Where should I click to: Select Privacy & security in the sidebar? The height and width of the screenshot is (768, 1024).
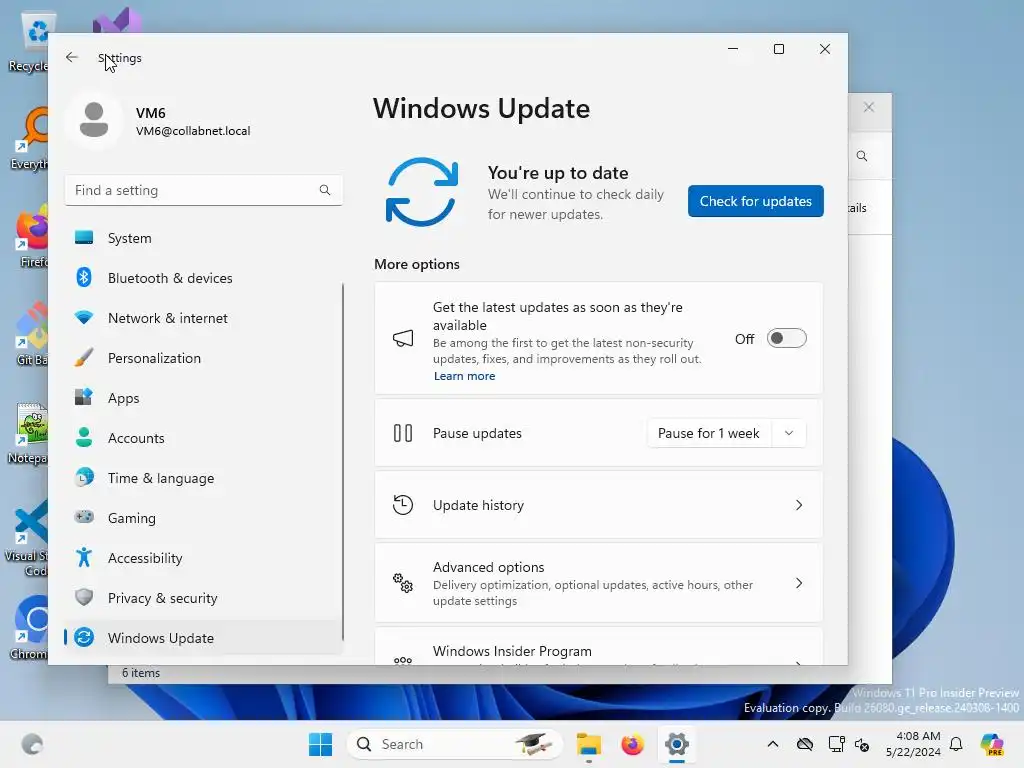coord(203,598)
